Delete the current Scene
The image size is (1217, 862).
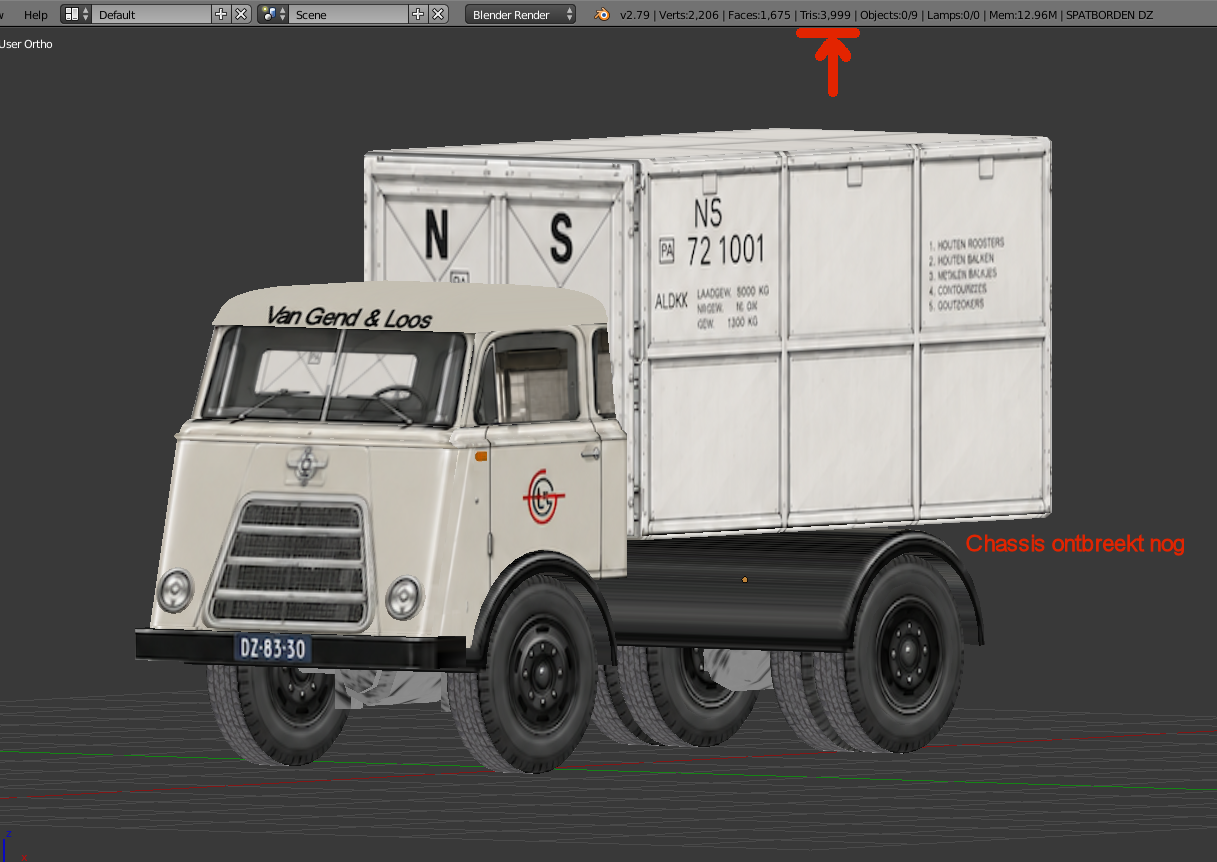coord(438,14)
